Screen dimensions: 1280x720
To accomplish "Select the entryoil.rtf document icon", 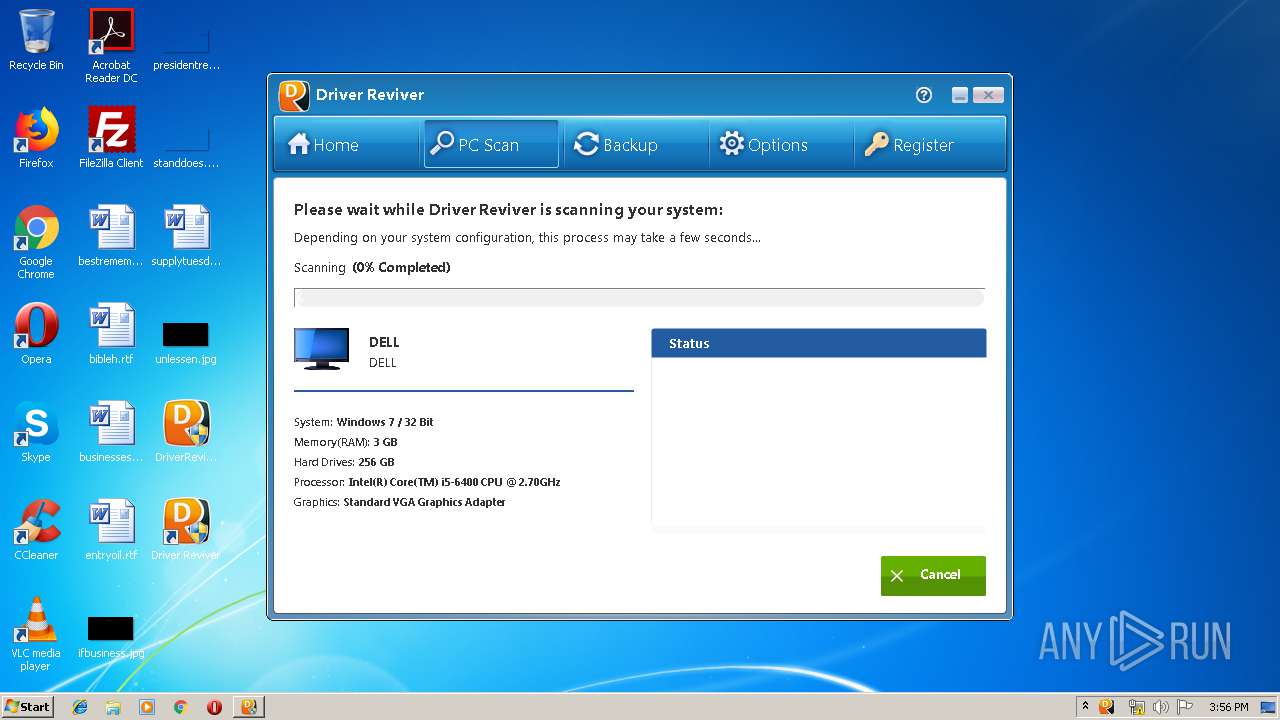I will coord(111,530).
